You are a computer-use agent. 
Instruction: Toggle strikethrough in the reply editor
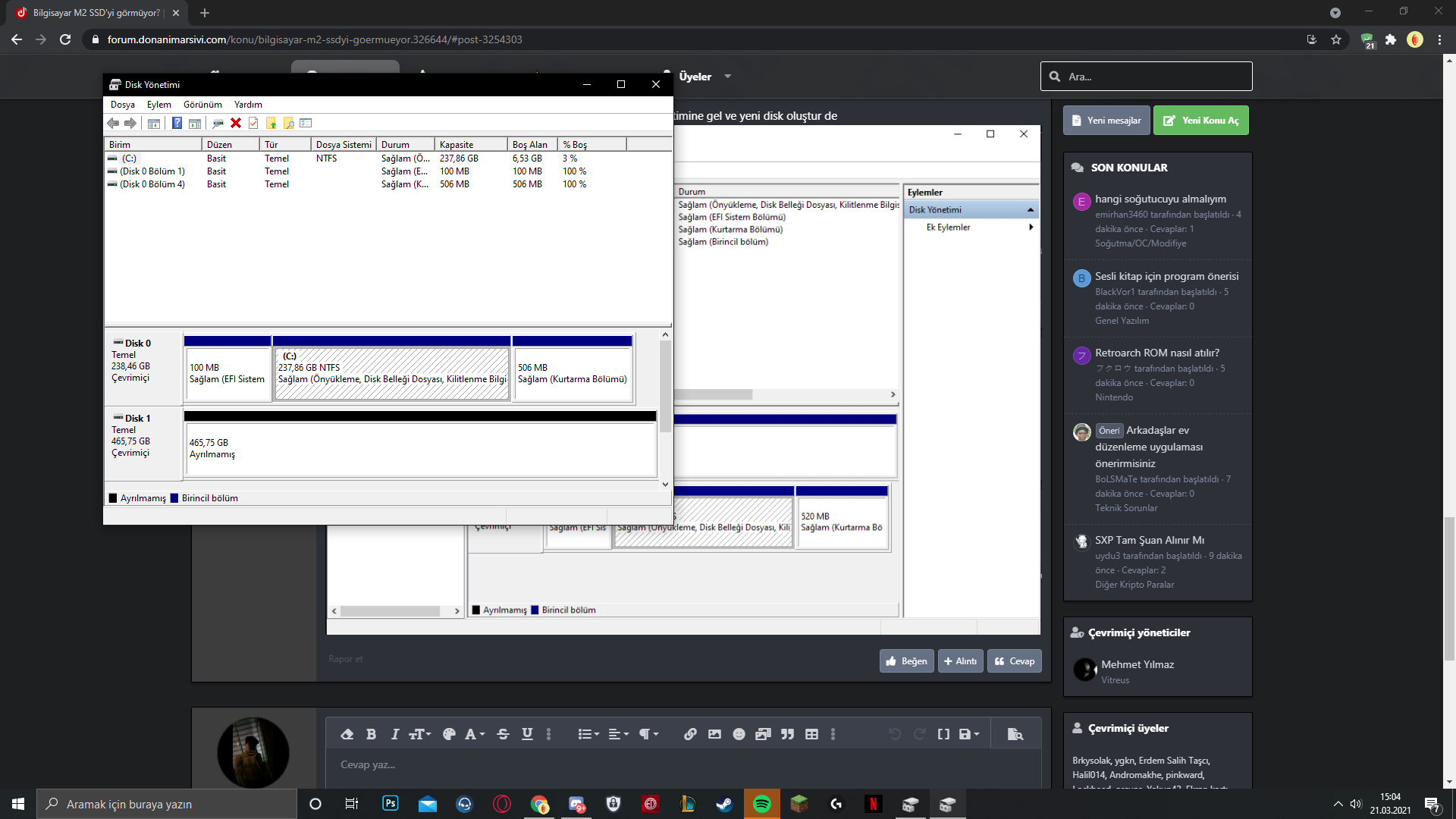[x=503, y=734]
